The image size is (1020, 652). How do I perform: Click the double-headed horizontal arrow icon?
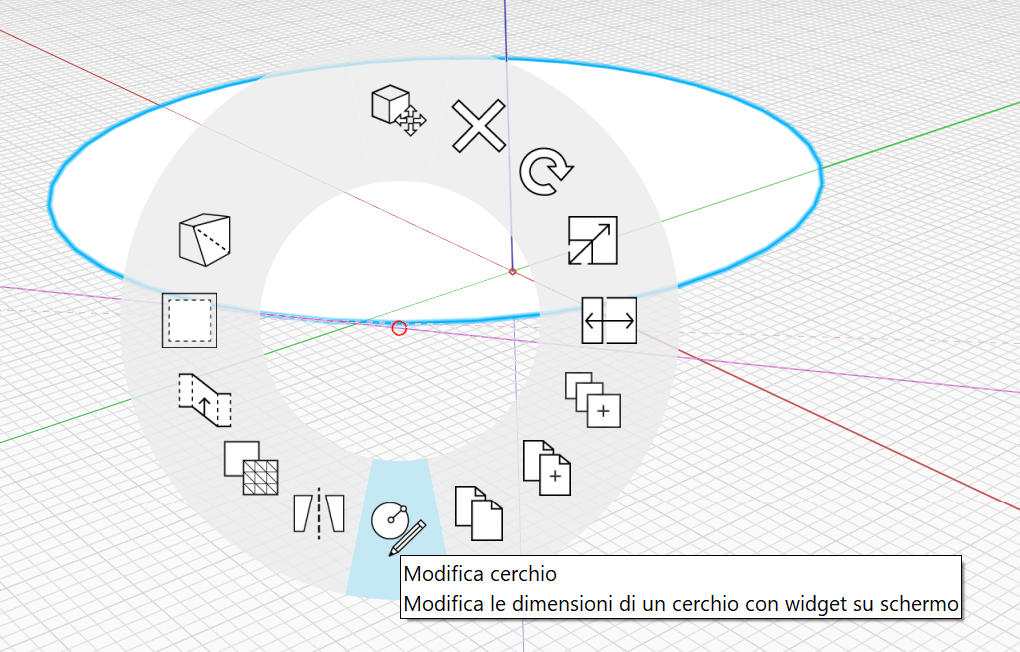609,320
